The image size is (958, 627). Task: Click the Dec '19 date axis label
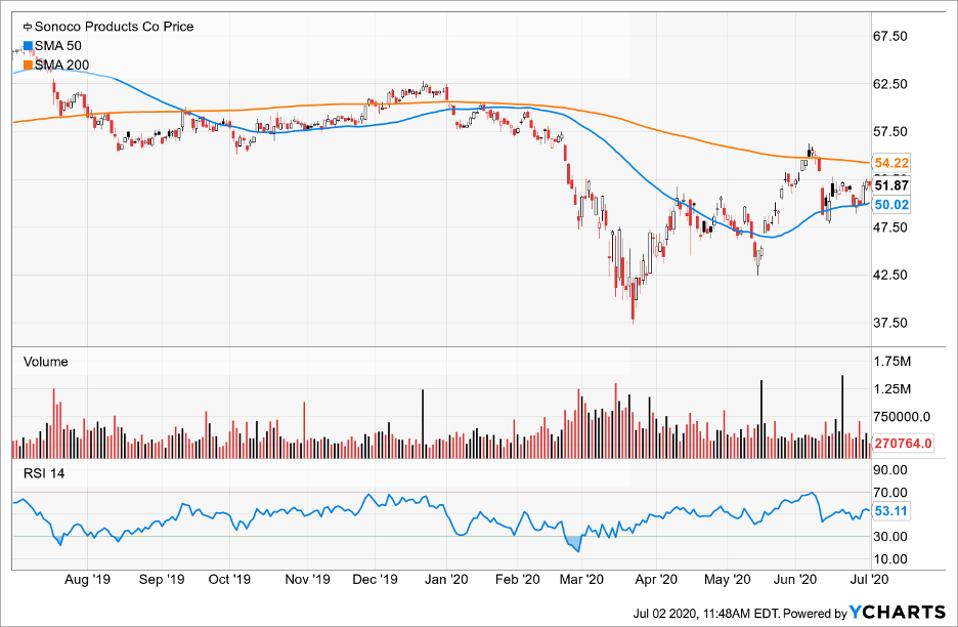coord(375,579)
